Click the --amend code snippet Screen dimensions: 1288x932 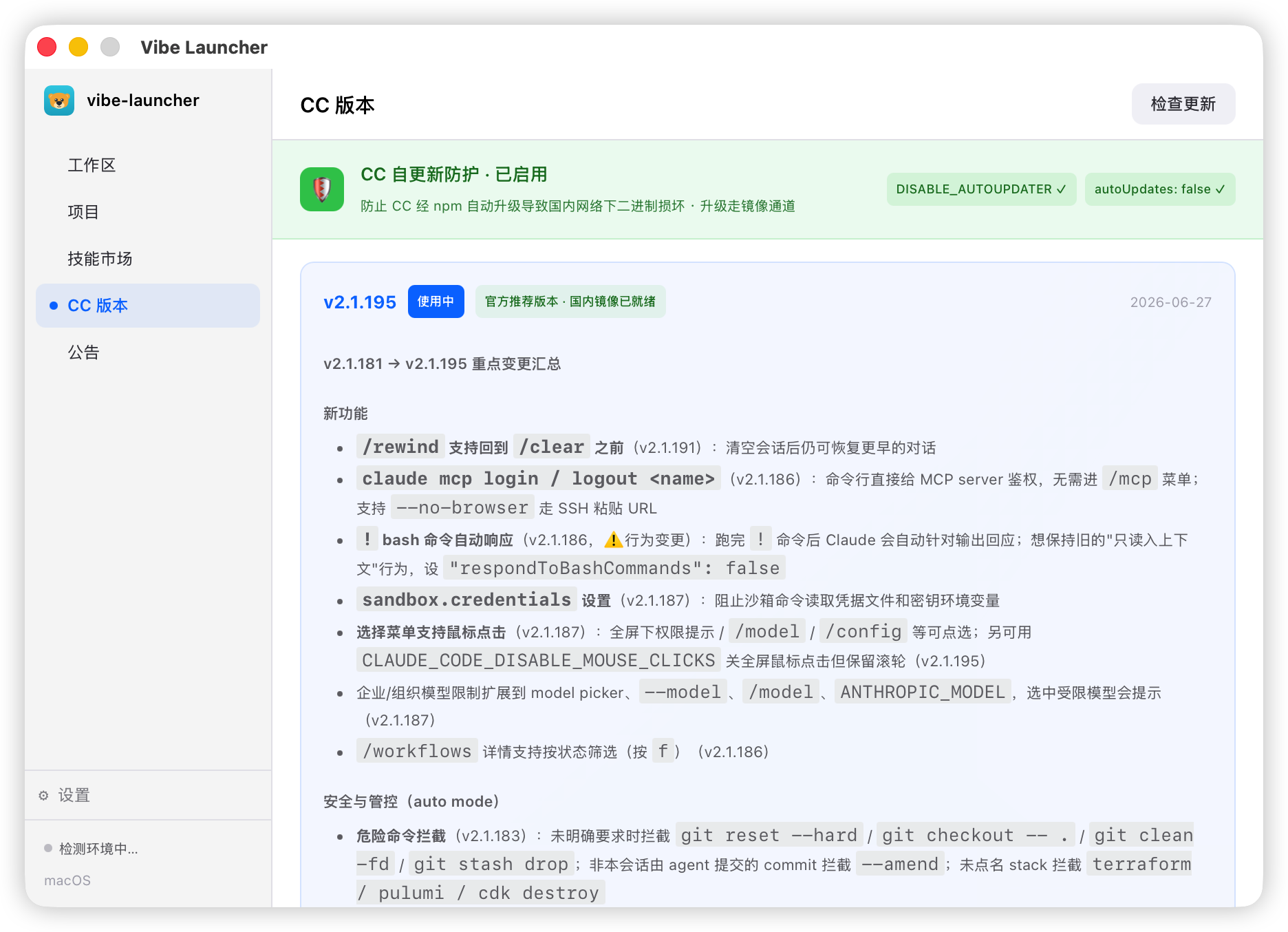coord(900,864)
